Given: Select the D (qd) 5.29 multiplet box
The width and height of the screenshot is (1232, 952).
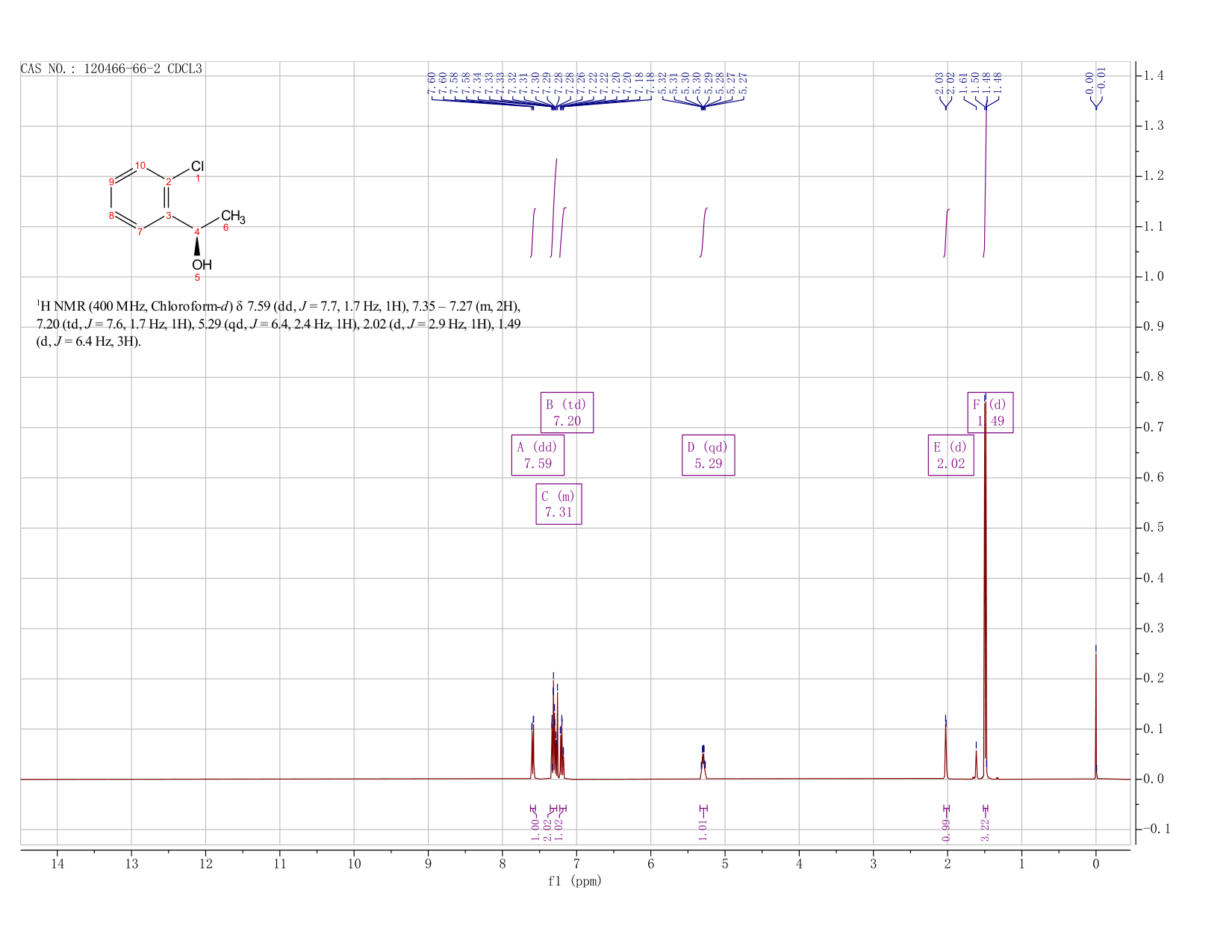Looking at the screenshot, I should [x=708, y=455].
